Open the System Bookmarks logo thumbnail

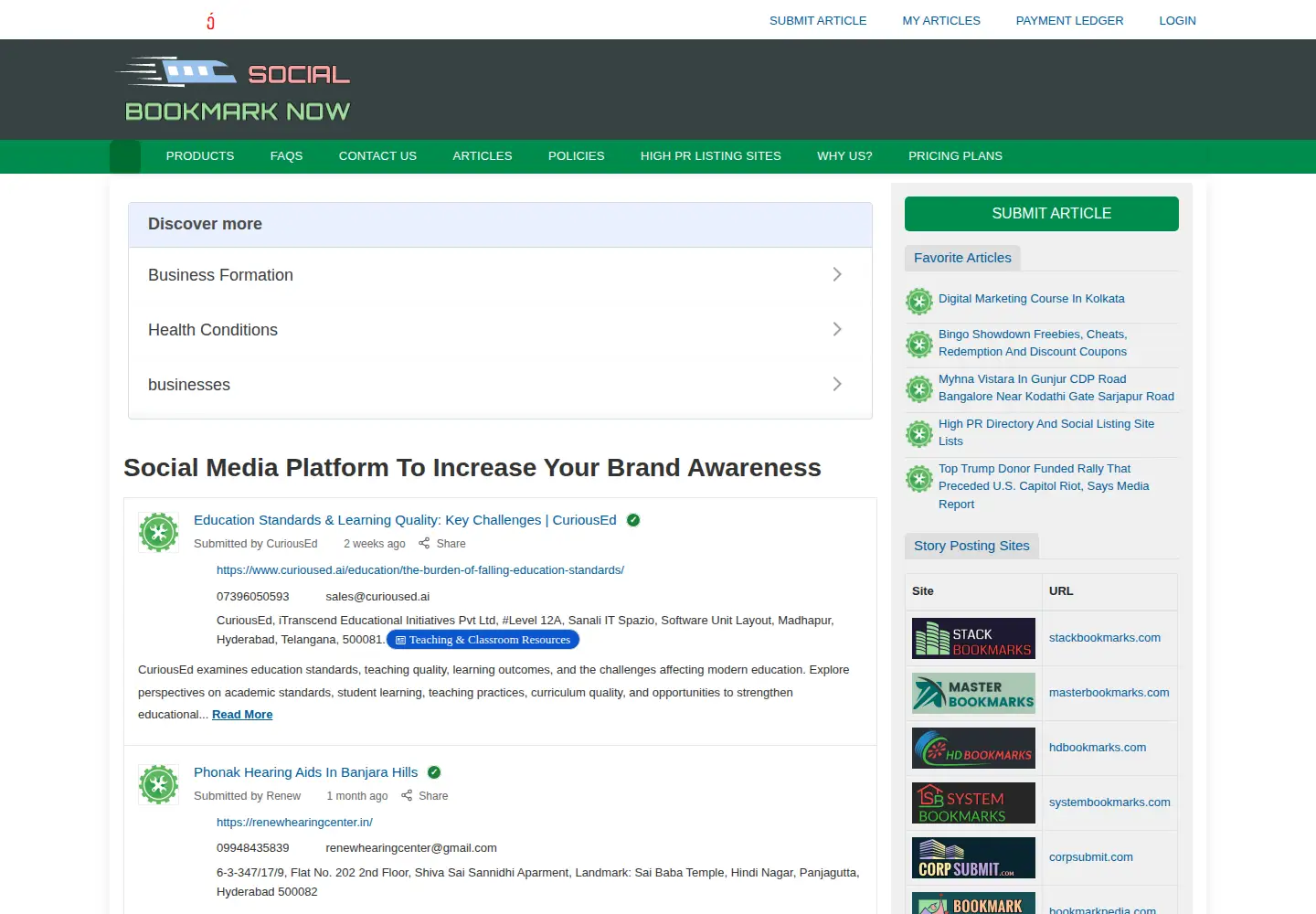973,802
